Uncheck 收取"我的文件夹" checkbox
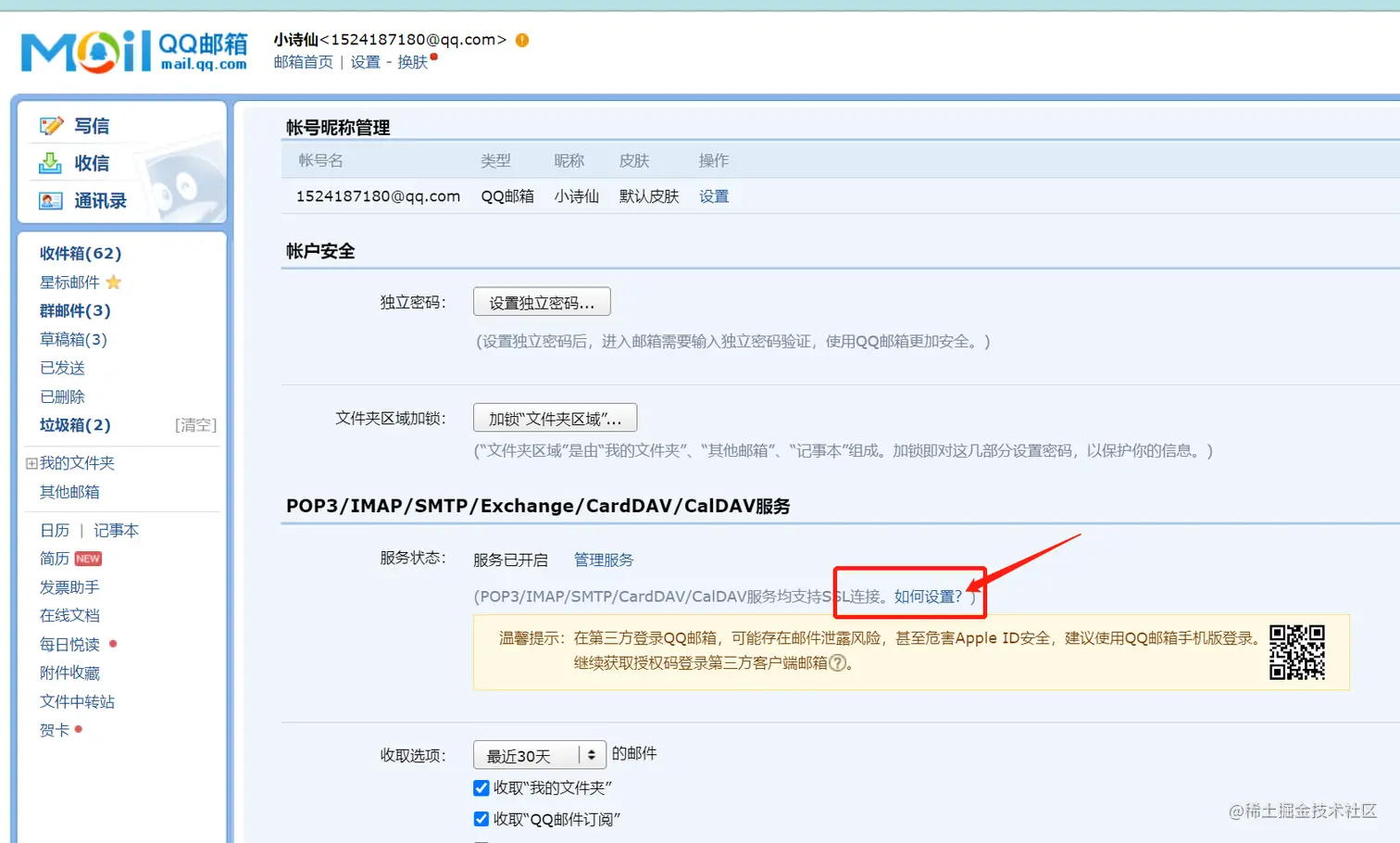 [x=481, y=788]
